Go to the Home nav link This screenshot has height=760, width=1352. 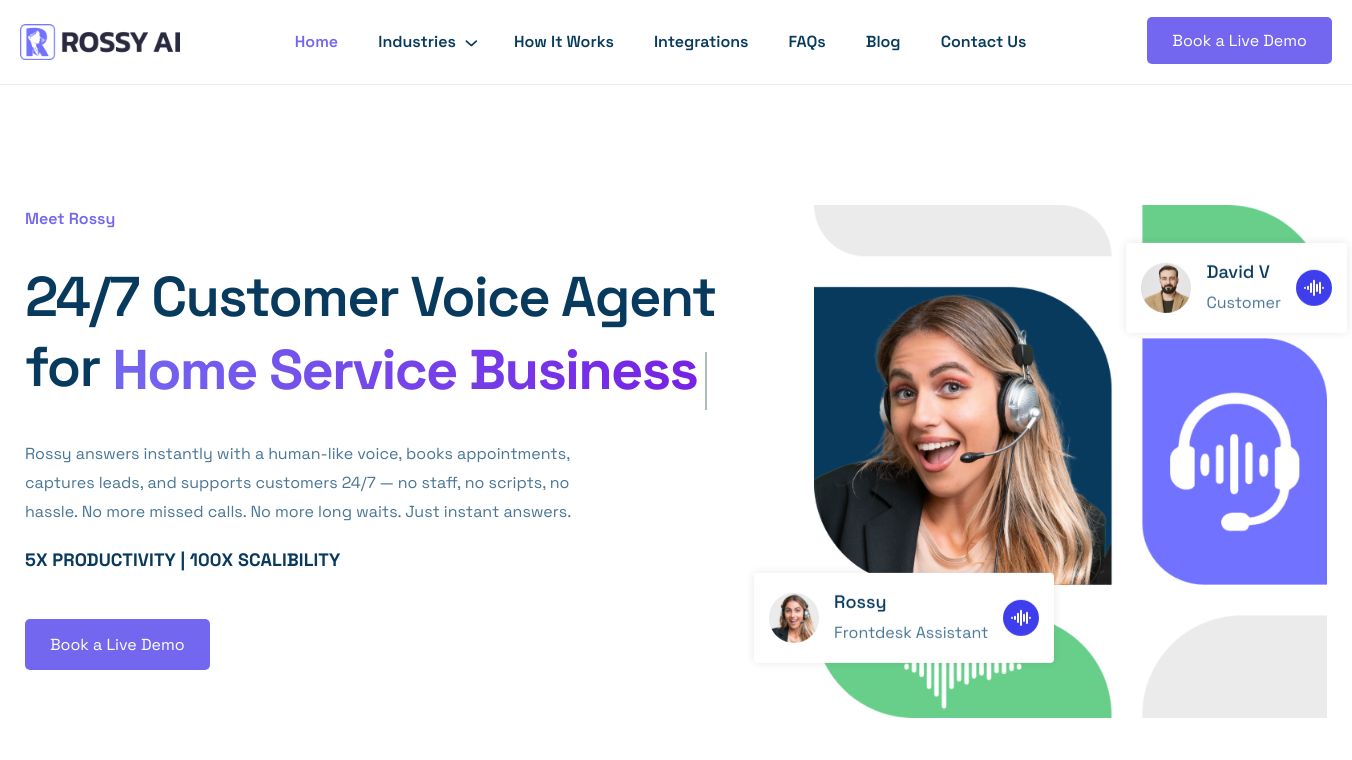click(x=316, y=42)
